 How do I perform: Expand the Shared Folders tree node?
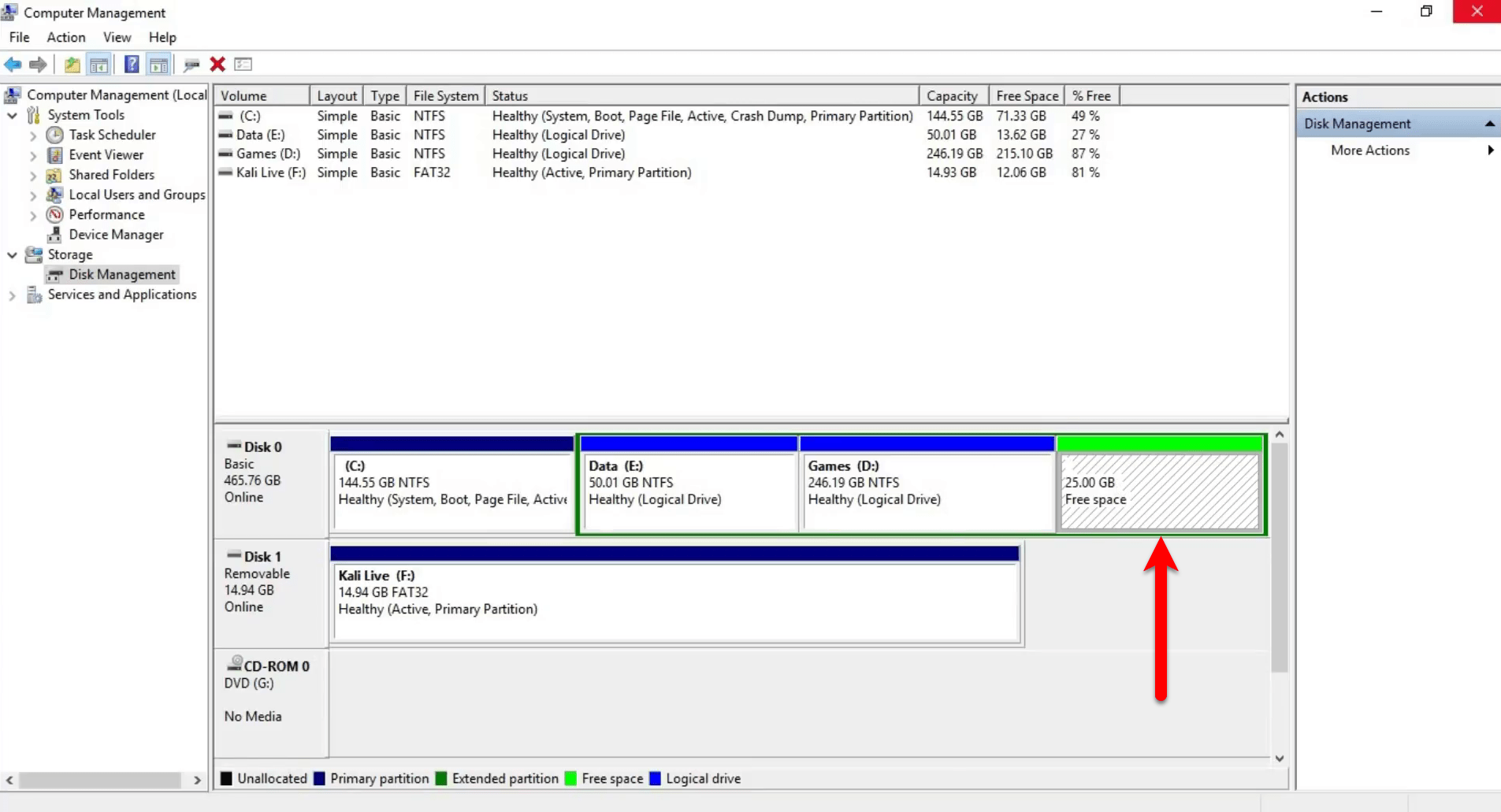click(x=33, y=175)
